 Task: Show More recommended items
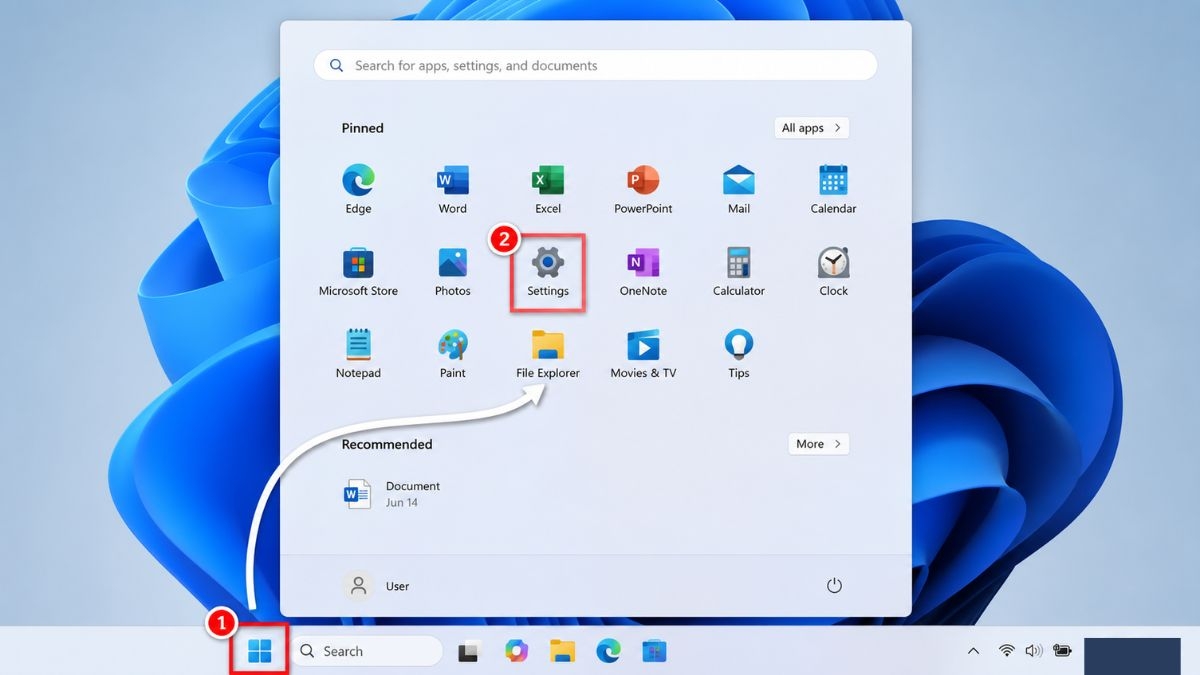818,444
